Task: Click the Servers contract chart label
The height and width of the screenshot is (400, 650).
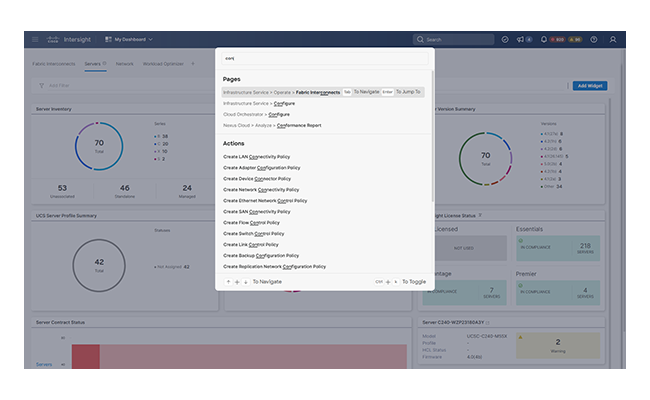Action: (x=44, y=364)
